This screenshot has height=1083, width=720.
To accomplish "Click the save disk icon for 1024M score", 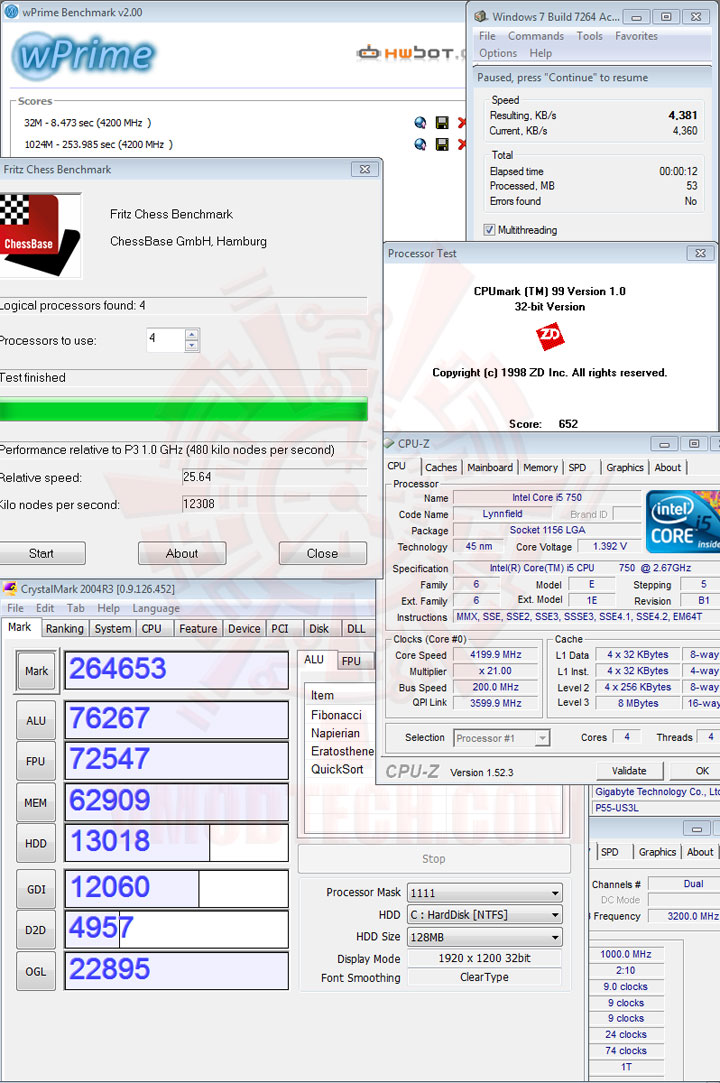I will pyautogui.click(x=442, y=144).
